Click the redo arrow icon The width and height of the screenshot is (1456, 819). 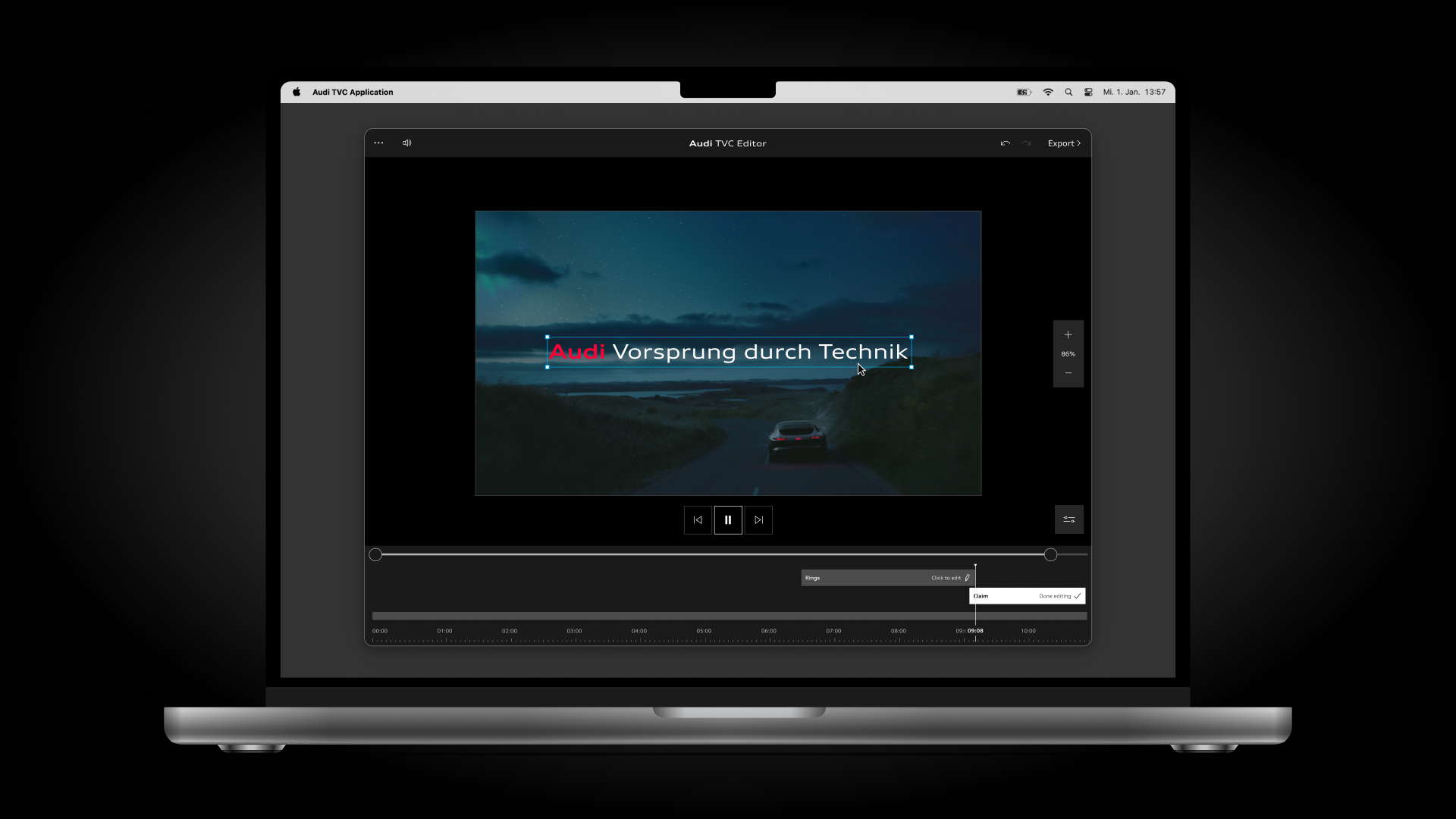click(x=1026, y=143)
